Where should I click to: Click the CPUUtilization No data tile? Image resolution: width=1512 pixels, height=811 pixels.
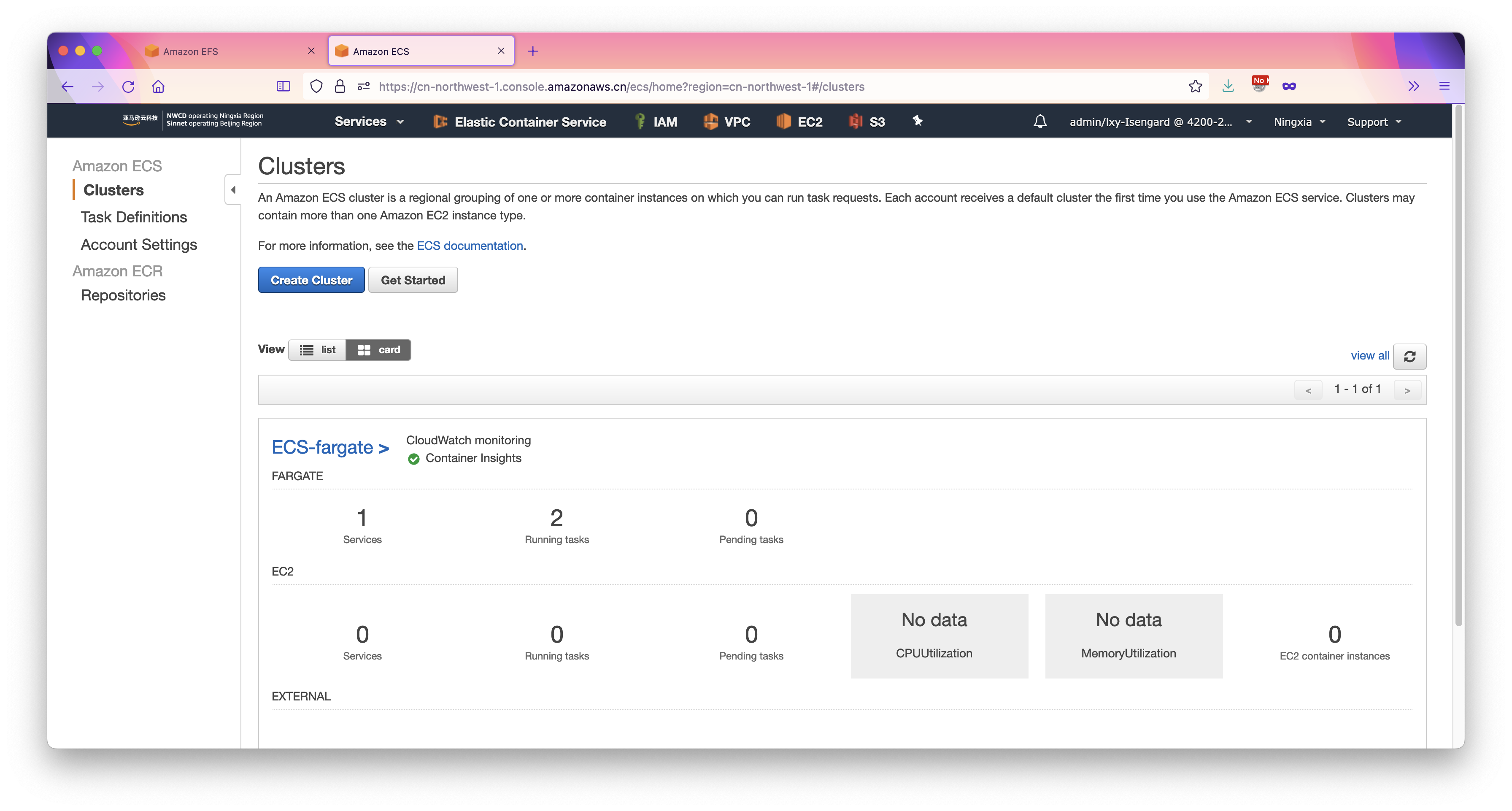tap(939, 636)
